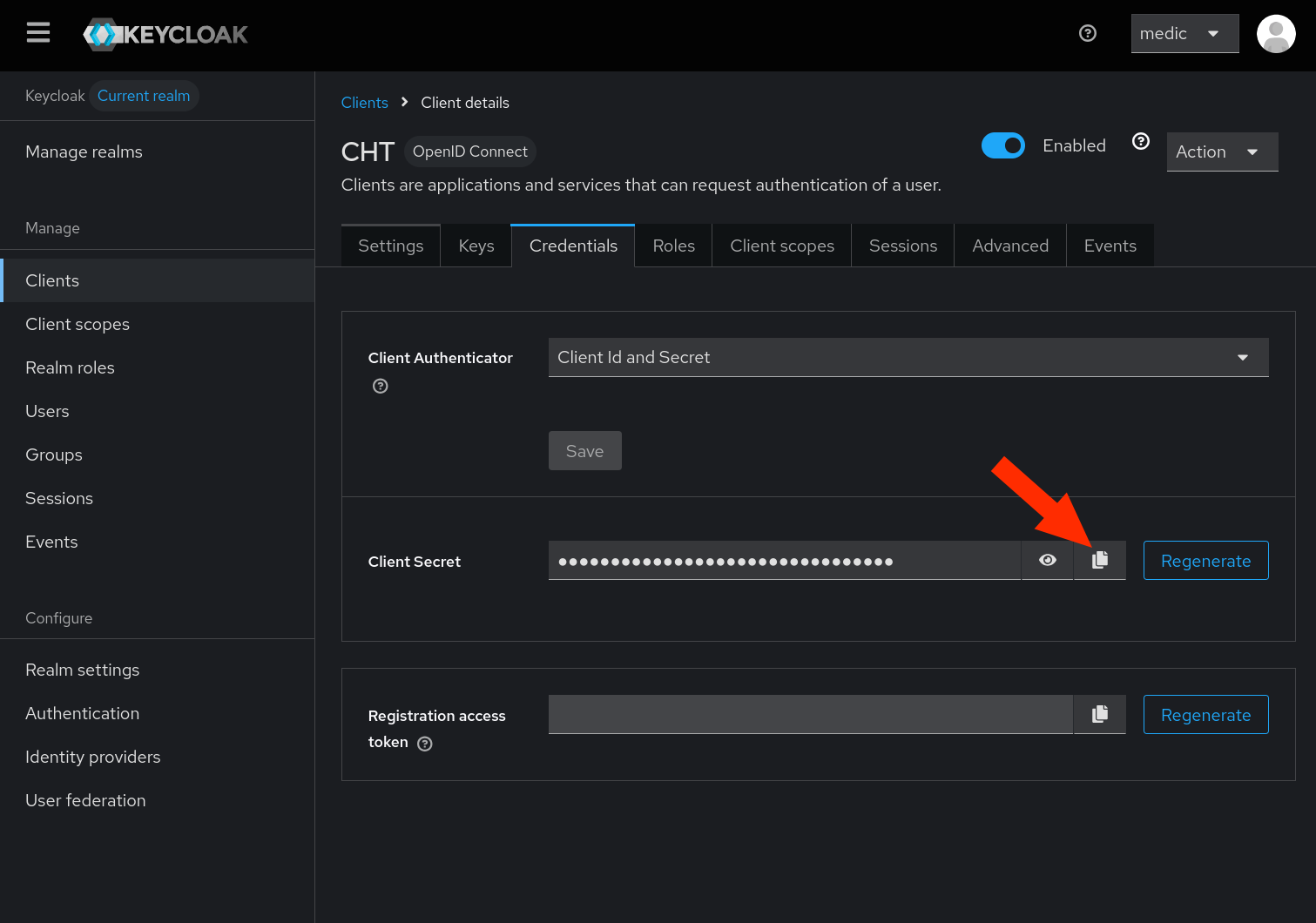Expand the Action dropdown
The image size is (1316, 923).
tap(1222, 152)
